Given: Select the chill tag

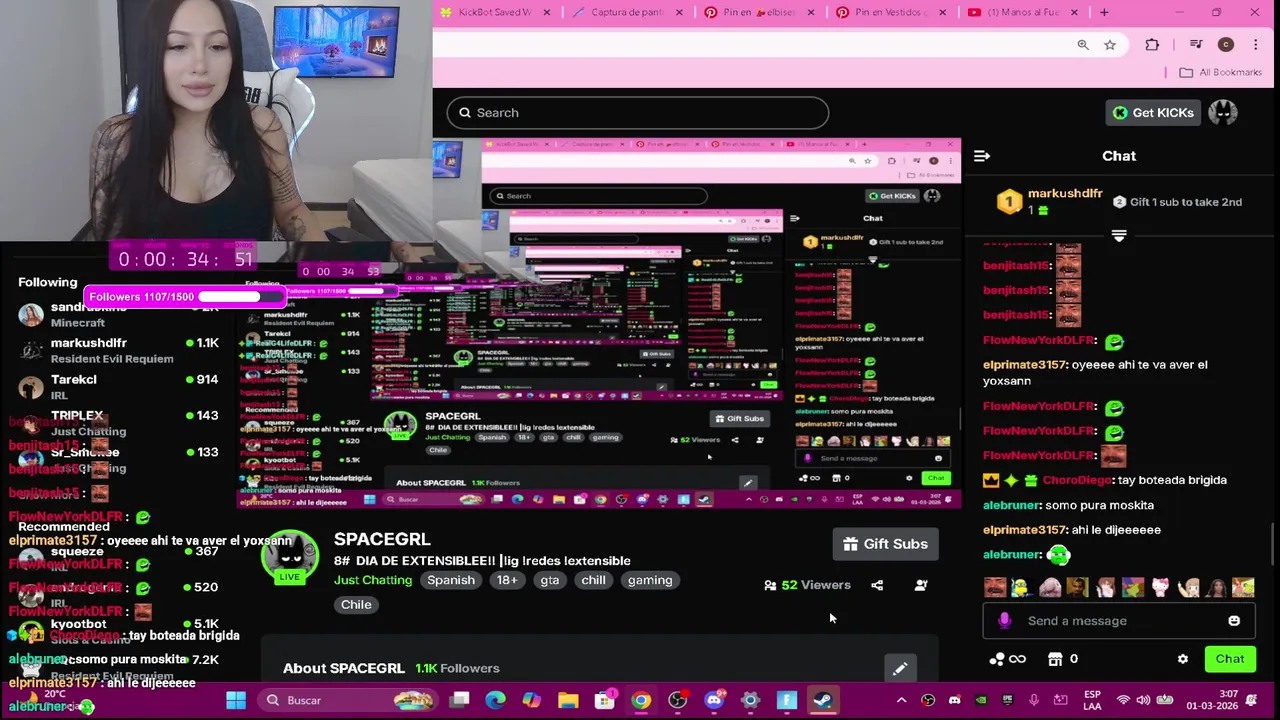Looking at the screenshot, I should (593, 580).
